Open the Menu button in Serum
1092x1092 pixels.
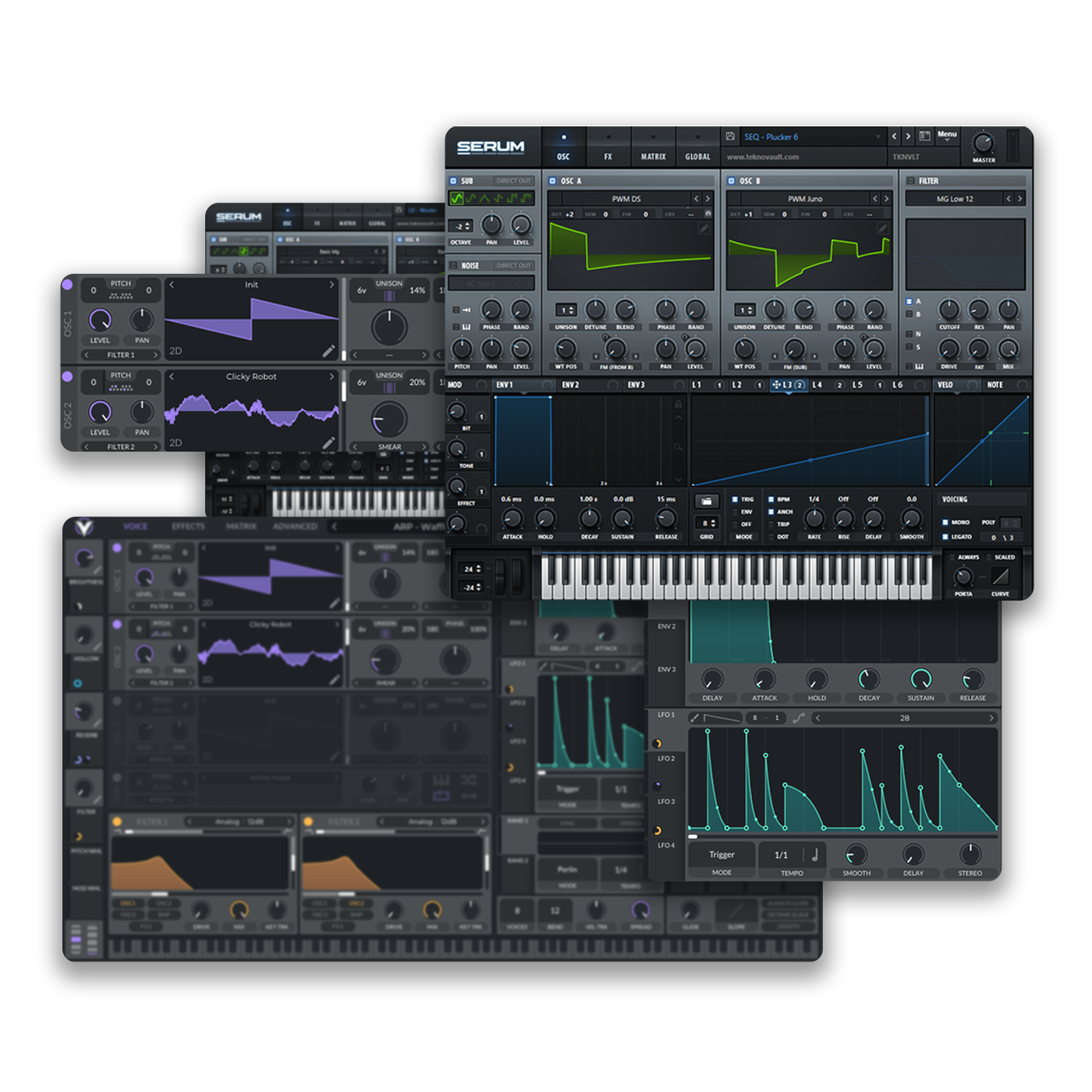click(x=947, y=136)
